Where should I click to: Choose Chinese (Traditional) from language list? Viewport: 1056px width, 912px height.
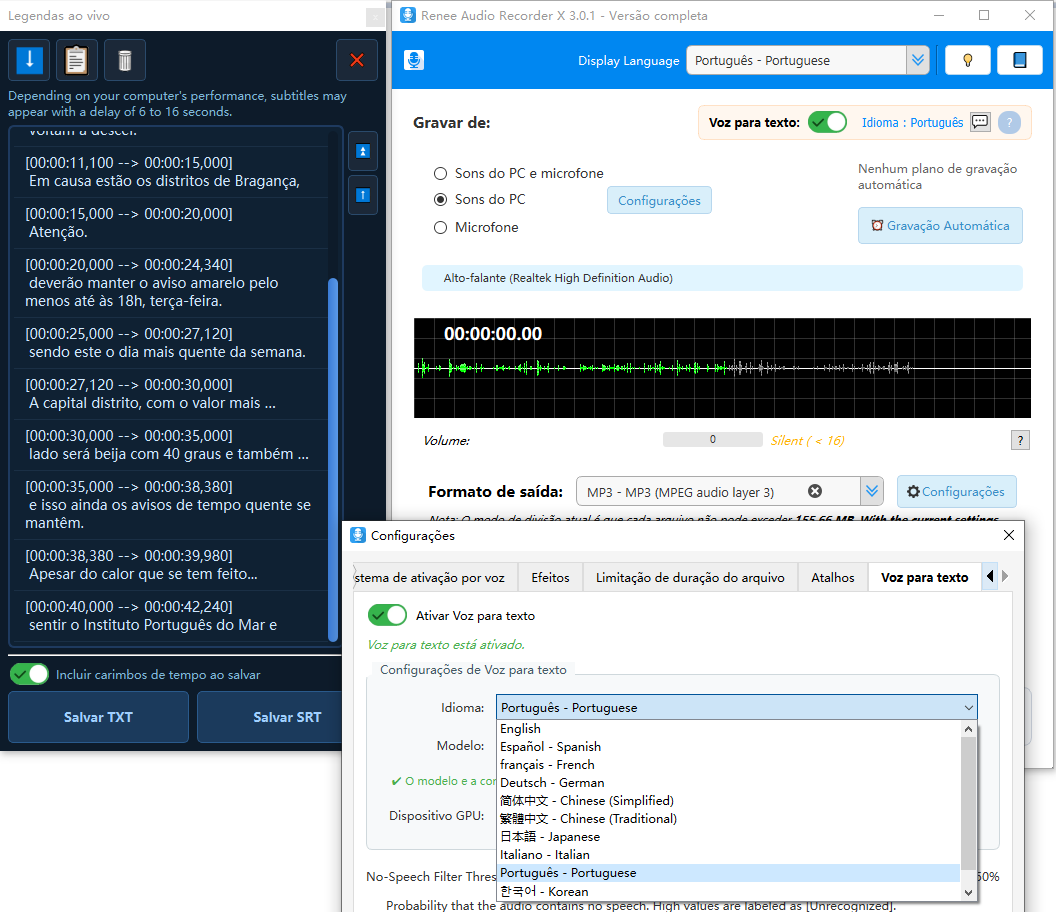coord(728,818)
